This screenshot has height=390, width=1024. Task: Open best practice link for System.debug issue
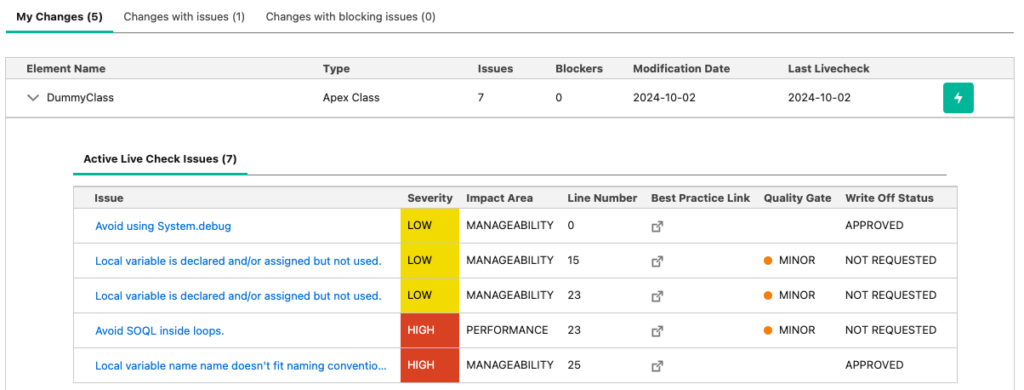coord(657,226)
